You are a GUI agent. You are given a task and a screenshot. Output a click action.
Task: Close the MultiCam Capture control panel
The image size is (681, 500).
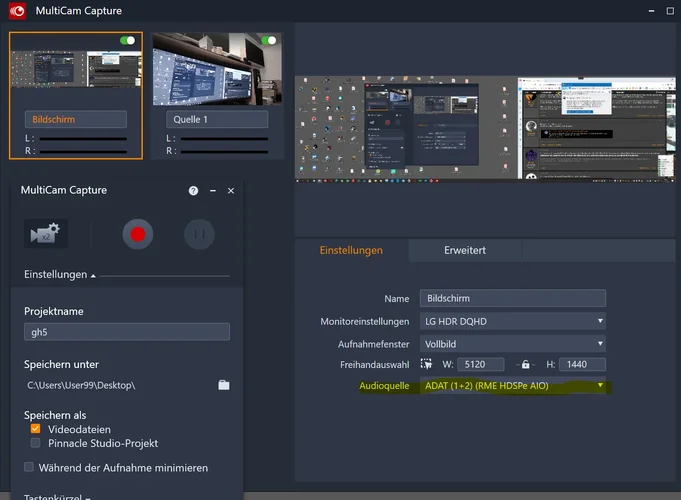231,190
